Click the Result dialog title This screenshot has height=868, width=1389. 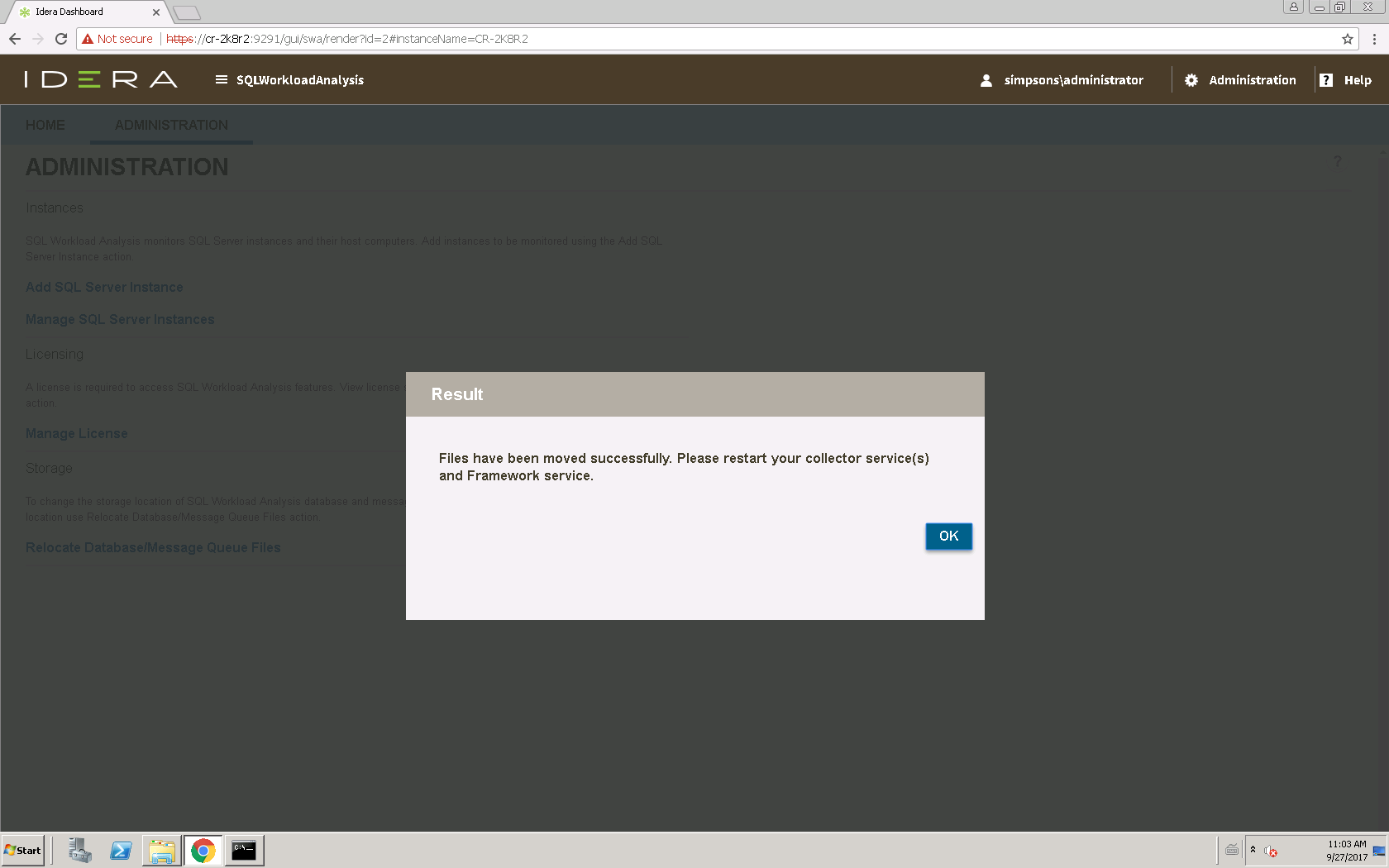pos(457,394)
